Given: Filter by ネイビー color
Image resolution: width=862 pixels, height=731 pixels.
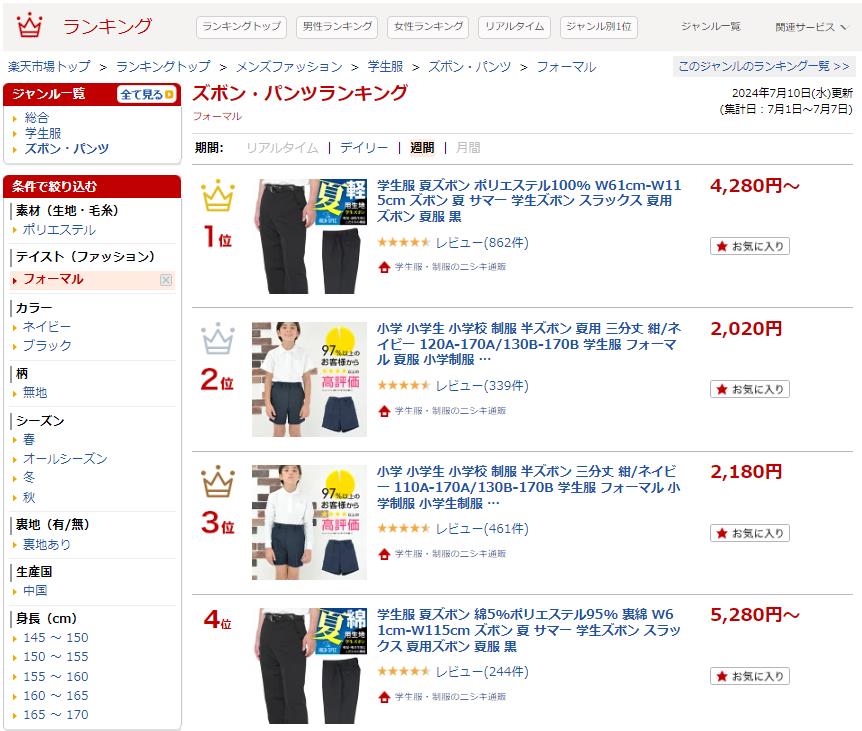Looking at the screenshot, I should pyautogui.click(x=47, y=326).
